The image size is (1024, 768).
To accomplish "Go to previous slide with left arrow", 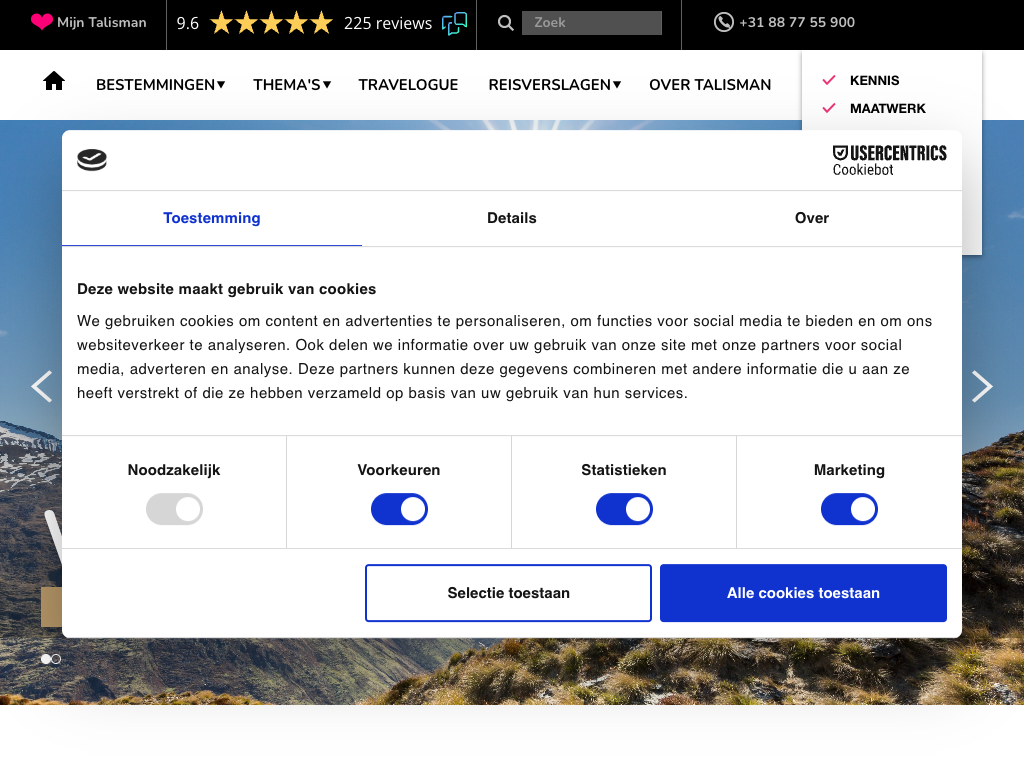I will [x=41, y=386].
